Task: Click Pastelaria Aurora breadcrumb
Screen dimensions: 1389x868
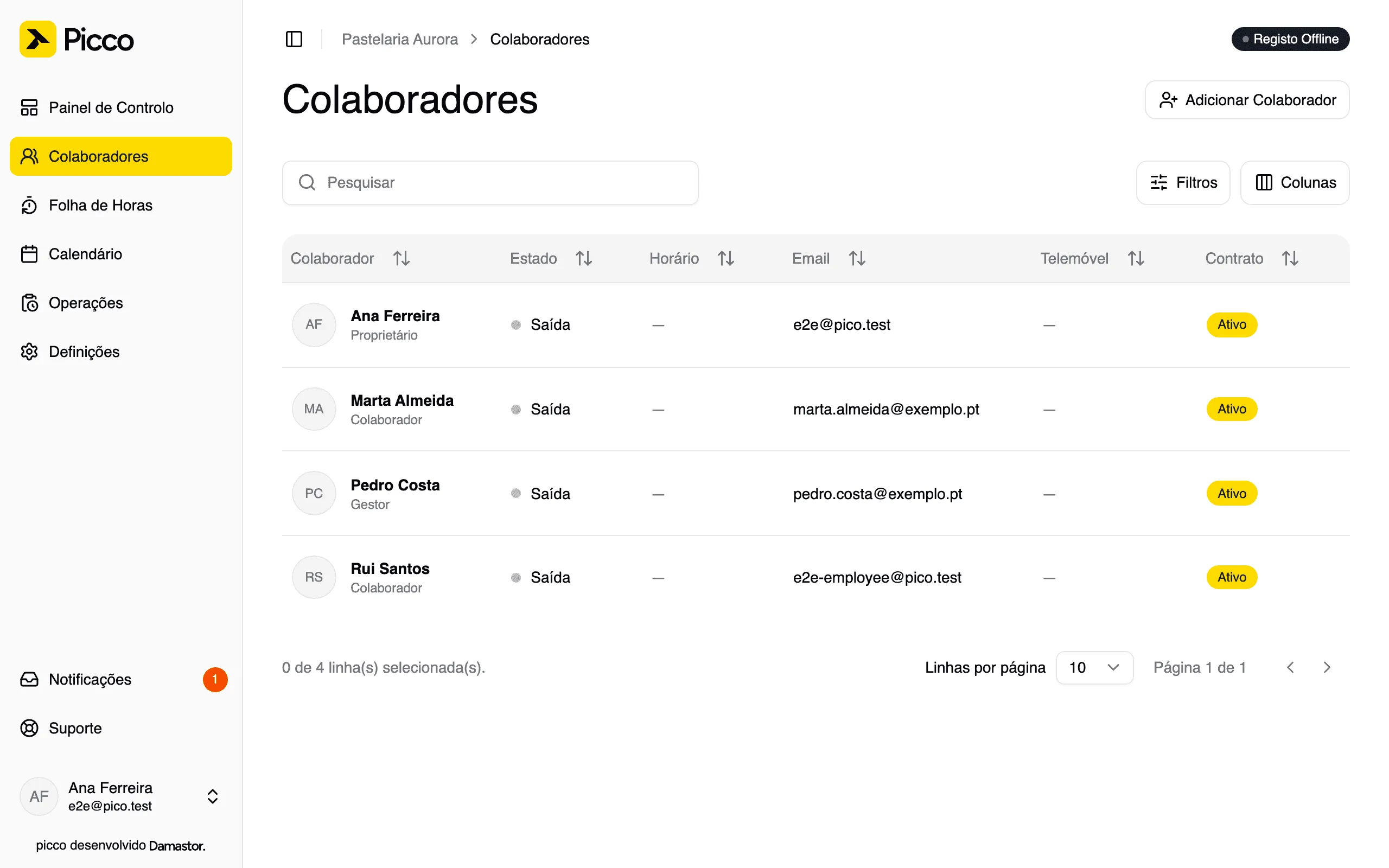Action: (399, 39)
